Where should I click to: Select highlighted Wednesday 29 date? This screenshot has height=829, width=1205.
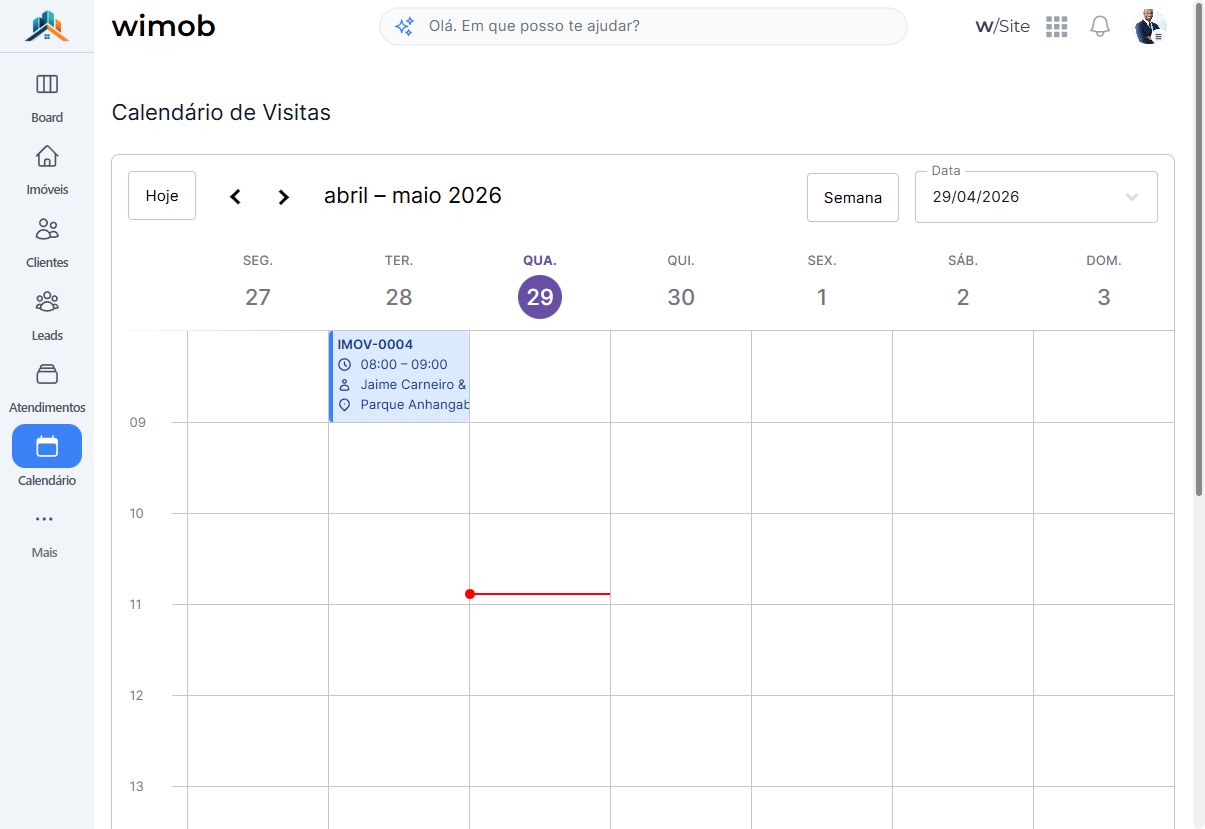[540, 297]
